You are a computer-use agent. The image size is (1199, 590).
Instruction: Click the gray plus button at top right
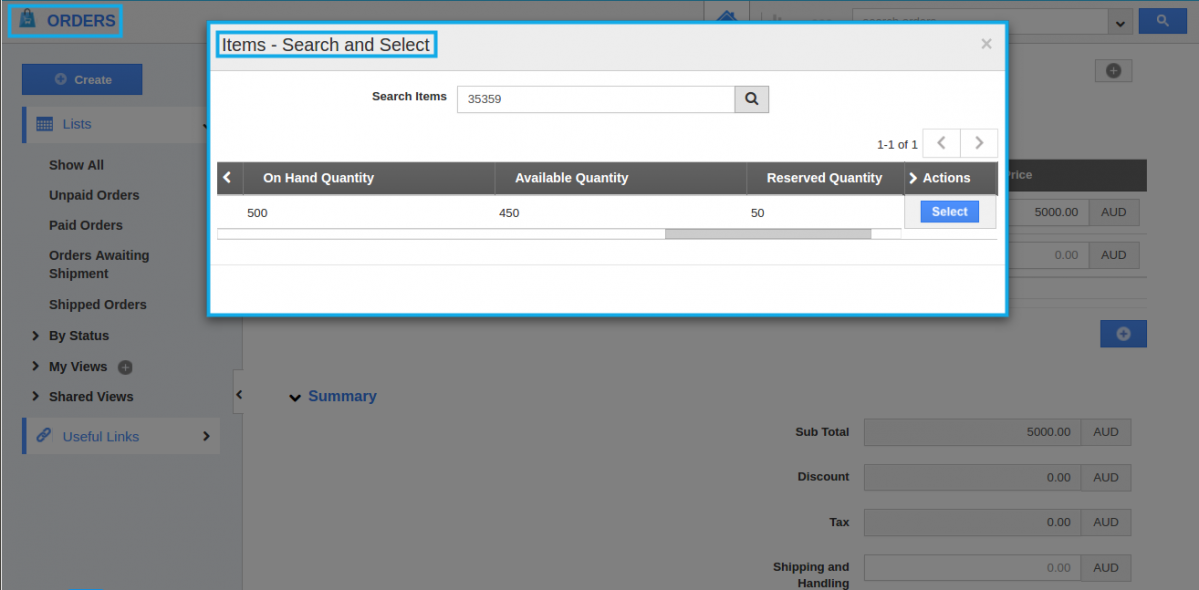1113,70
